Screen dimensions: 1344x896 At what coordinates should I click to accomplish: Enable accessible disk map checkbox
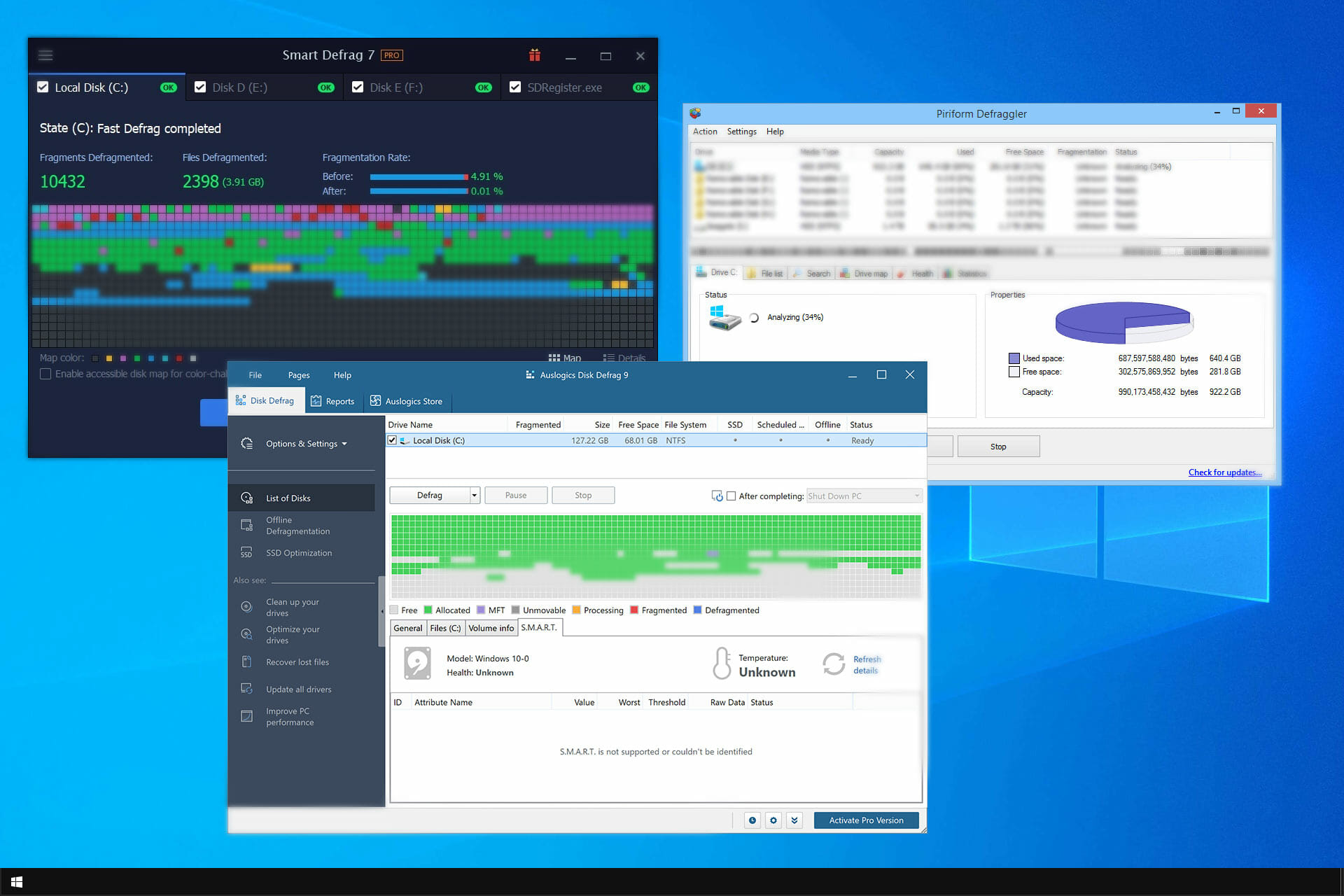tap(45, 374)
